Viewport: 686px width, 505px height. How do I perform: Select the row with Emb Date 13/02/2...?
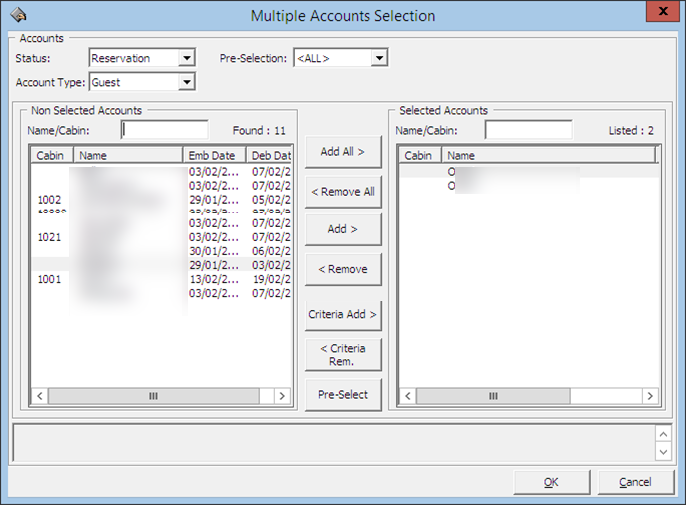[161, 279]
